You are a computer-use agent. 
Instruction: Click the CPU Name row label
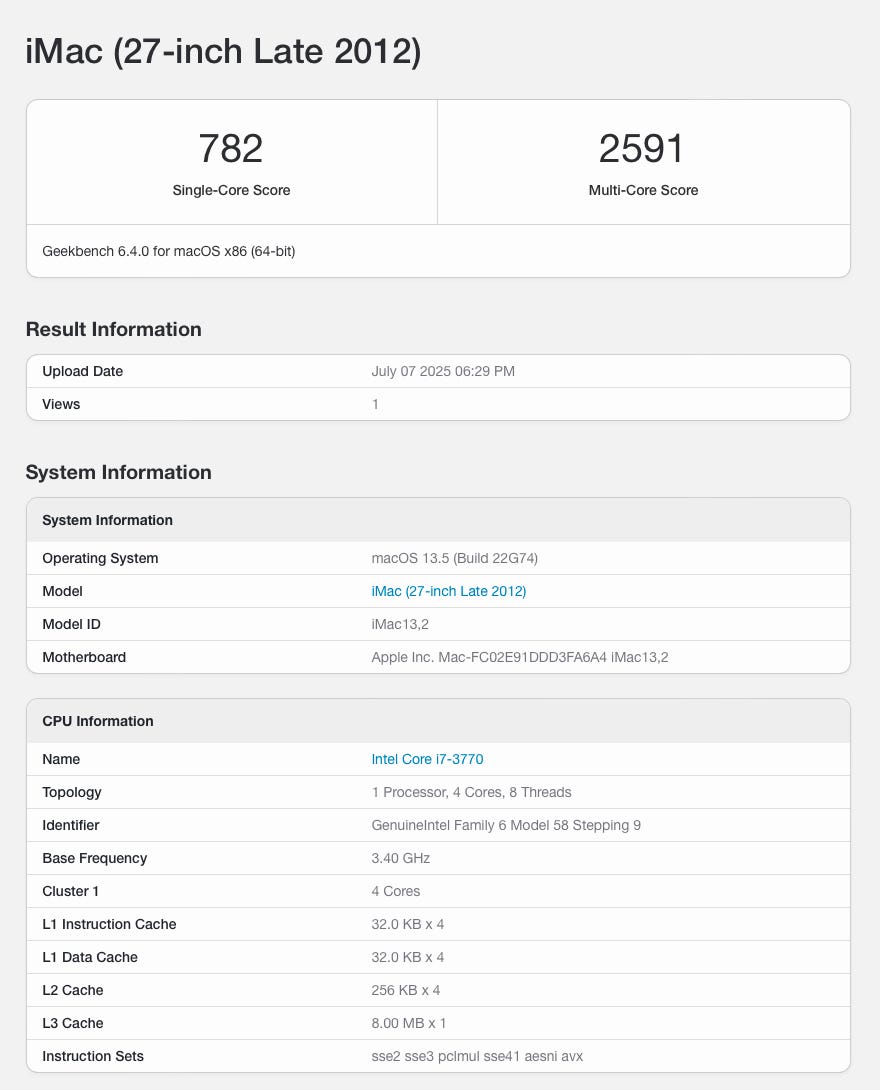(x=61, y=759)
